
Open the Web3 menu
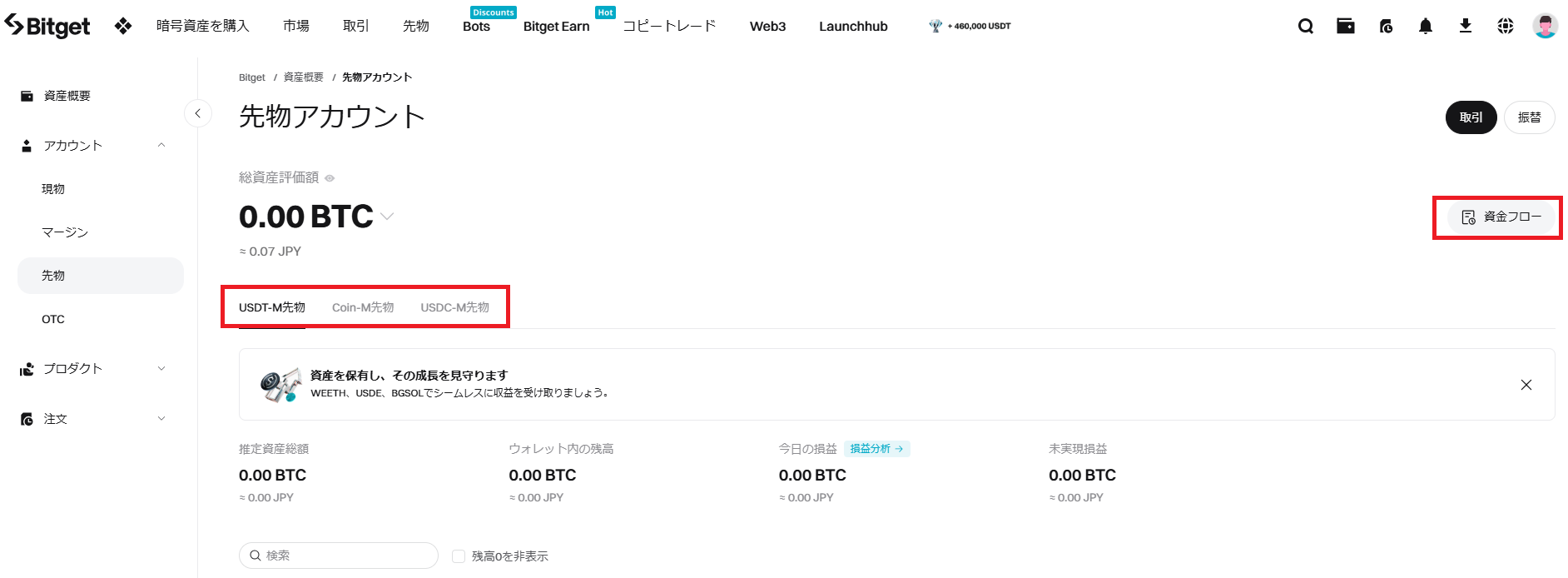pyautogui.click(x=768, y=26)
